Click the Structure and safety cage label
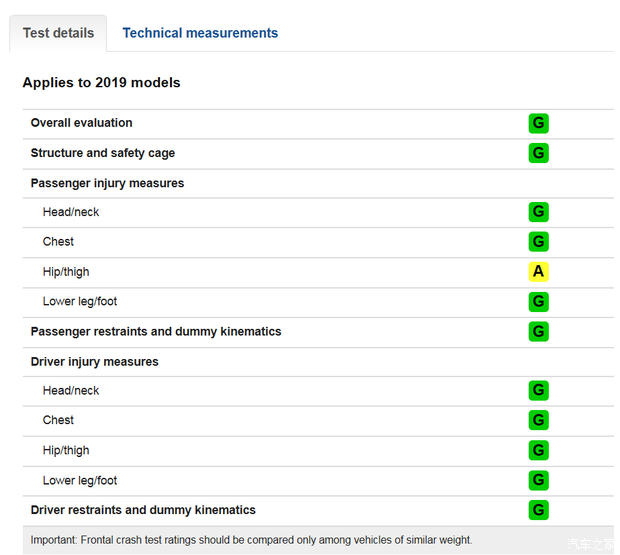 102,153
